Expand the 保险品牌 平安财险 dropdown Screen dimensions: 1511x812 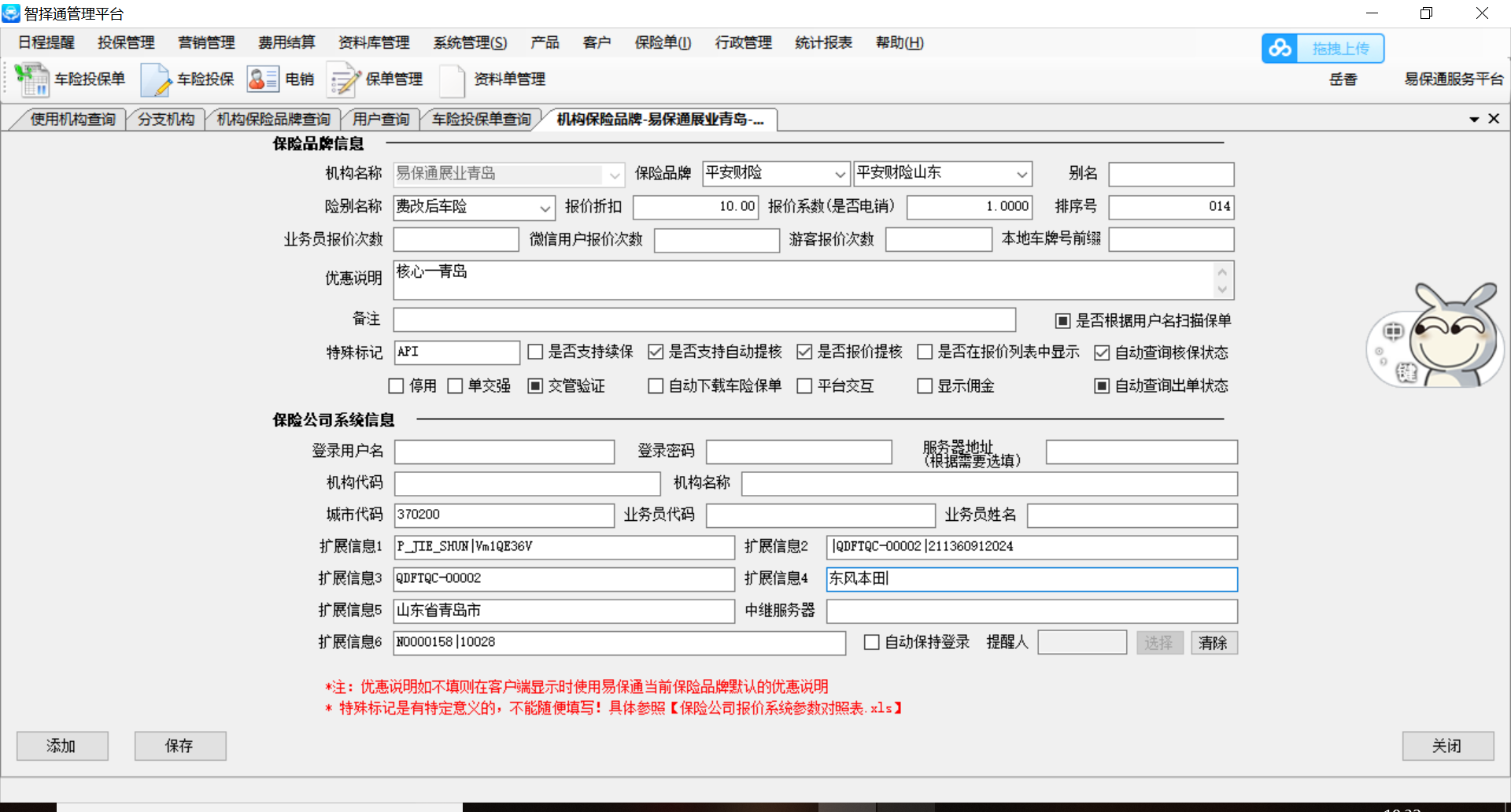[x=840, y=174]
